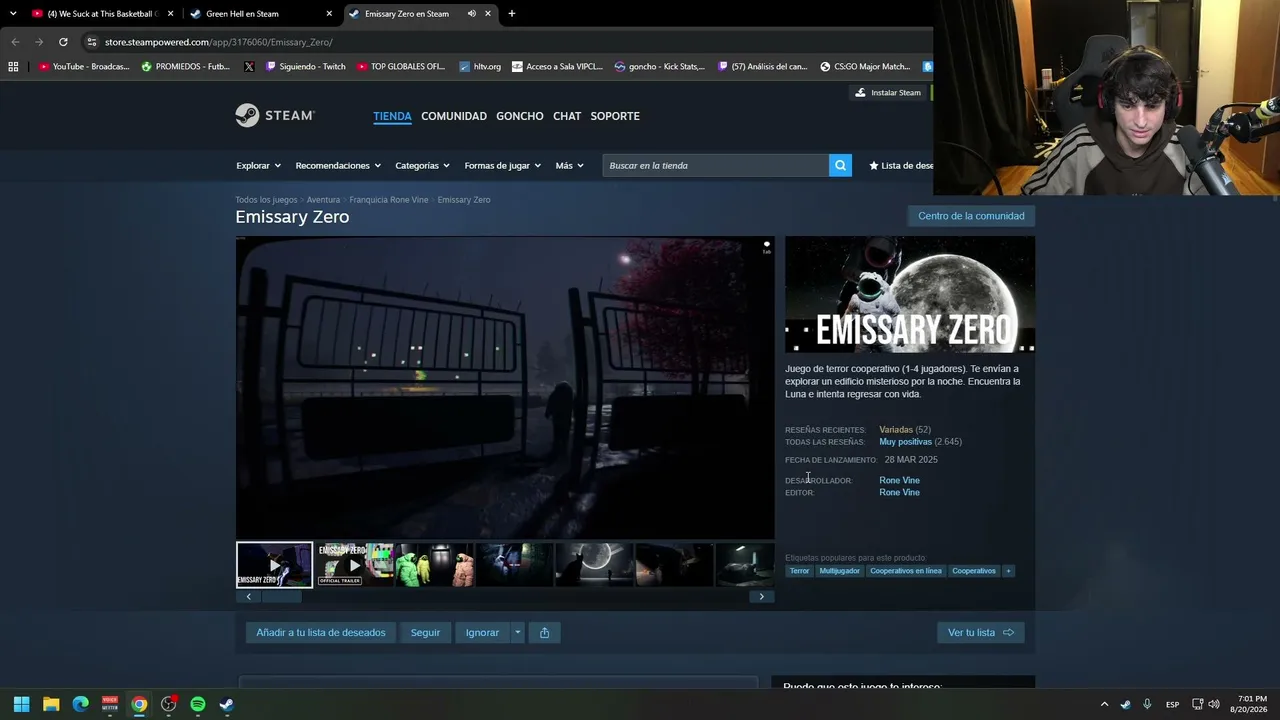Click the magnifier search button in Steam store
Screen dimensions: 1280x720
840,165
